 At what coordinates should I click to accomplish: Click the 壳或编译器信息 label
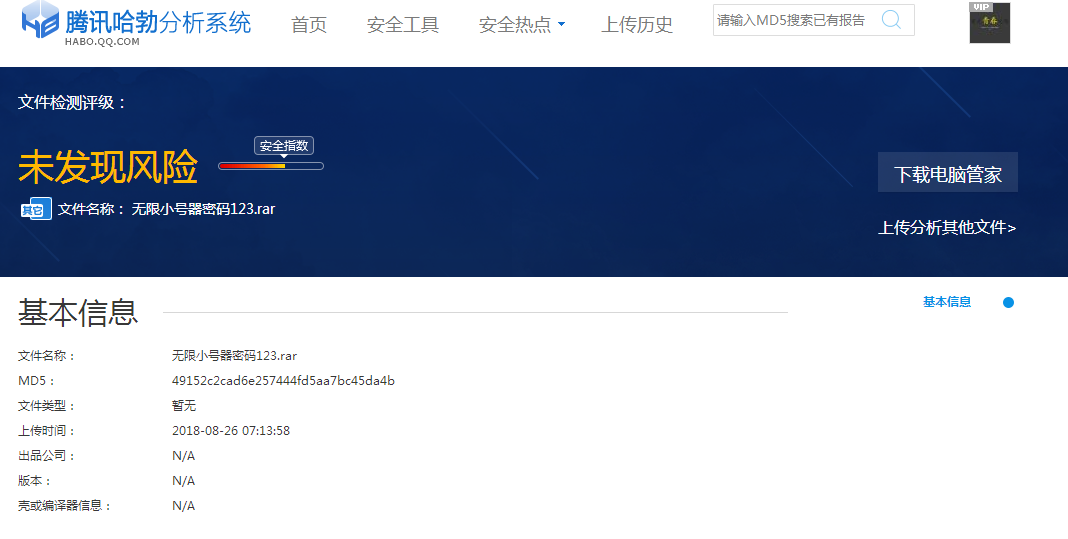[x=65, y=506]
